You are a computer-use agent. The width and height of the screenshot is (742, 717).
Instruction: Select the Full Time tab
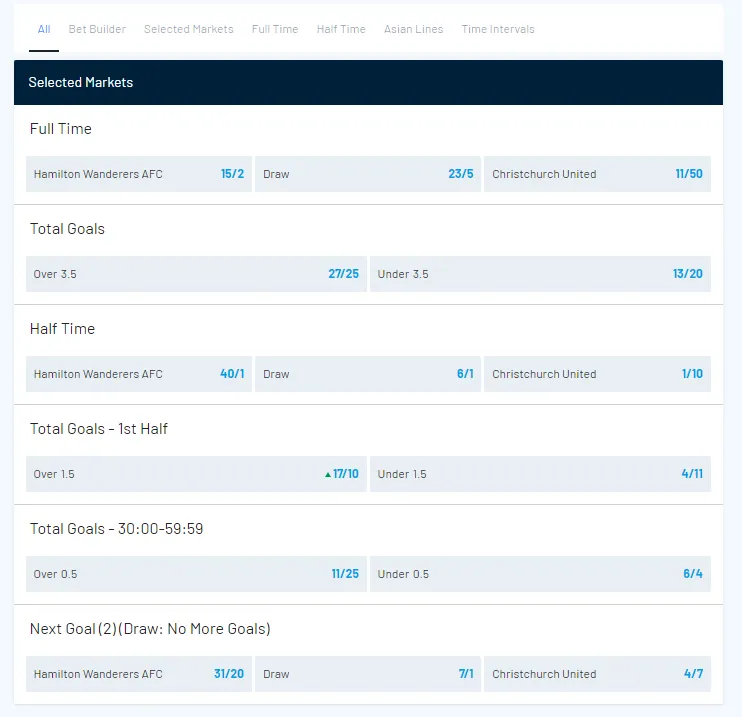click(x=275, y=29)
